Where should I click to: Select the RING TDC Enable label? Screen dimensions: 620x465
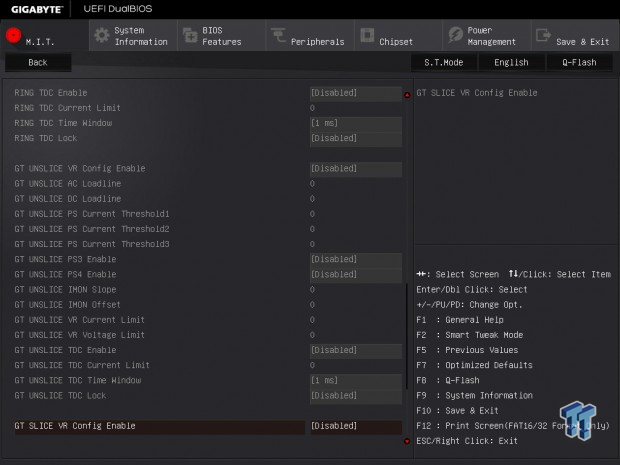[x=51, y=93]
